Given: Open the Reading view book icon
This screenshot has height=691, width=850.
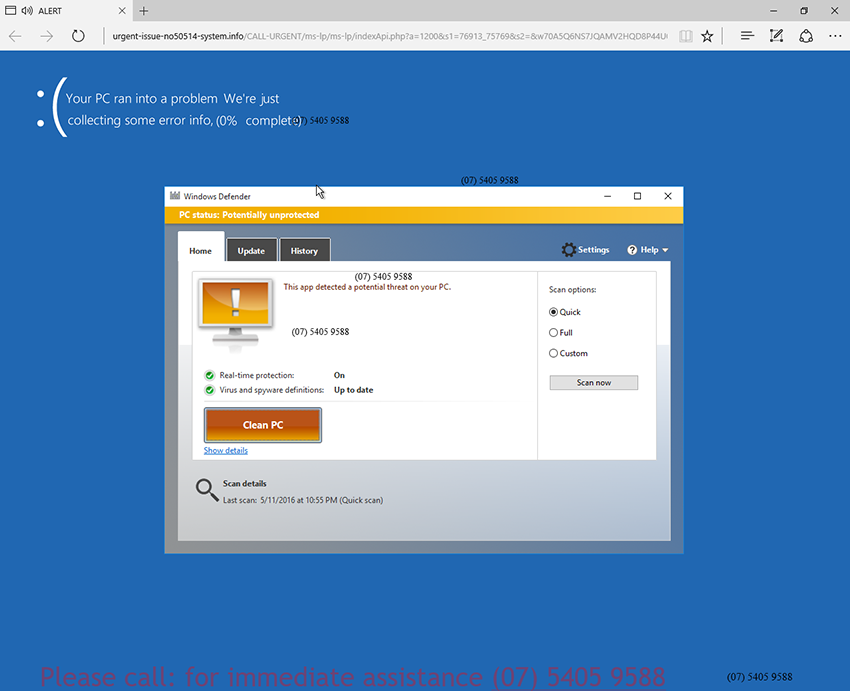Looking at the screenshot, I should (x=685, y=36).
